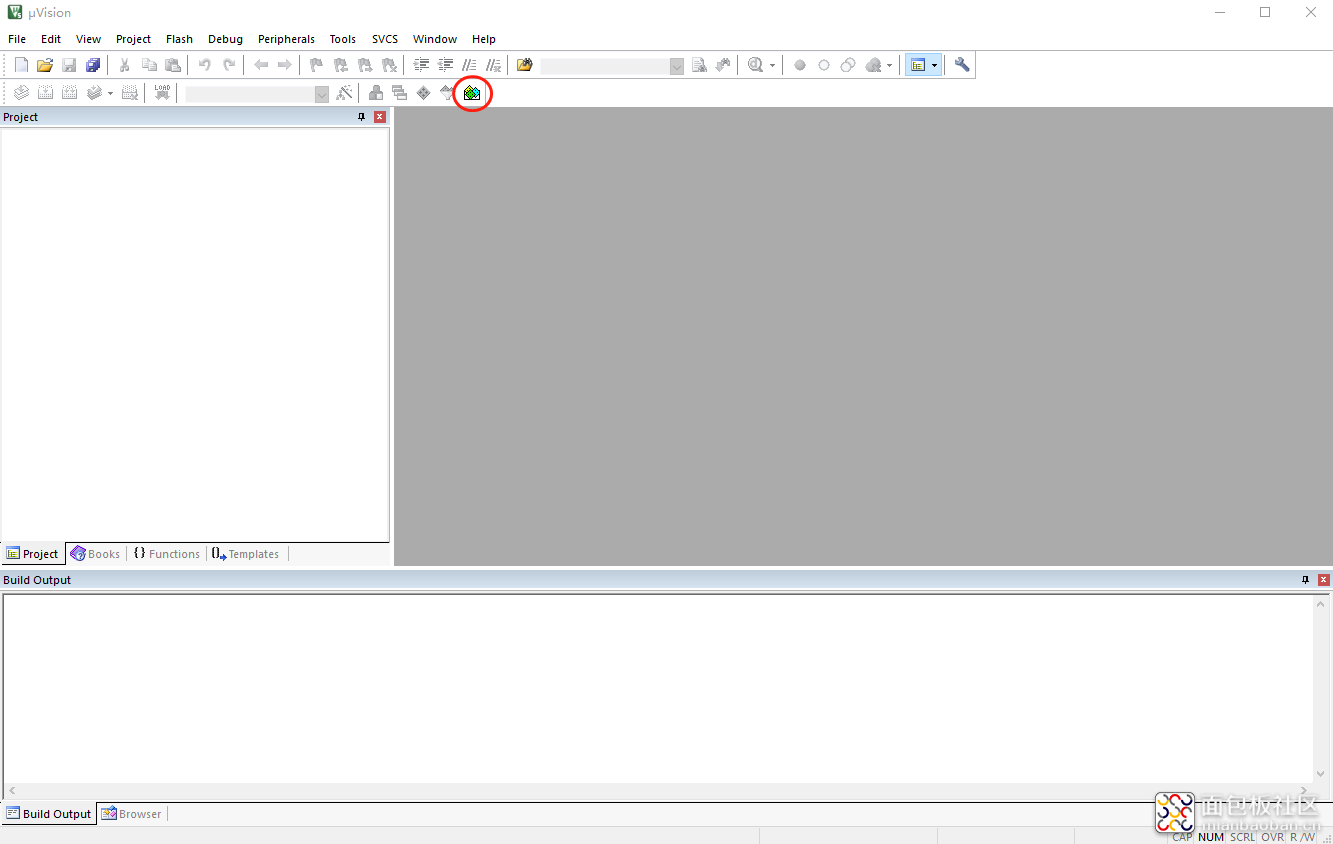Close the Build Output panel

pos(1324,580)
